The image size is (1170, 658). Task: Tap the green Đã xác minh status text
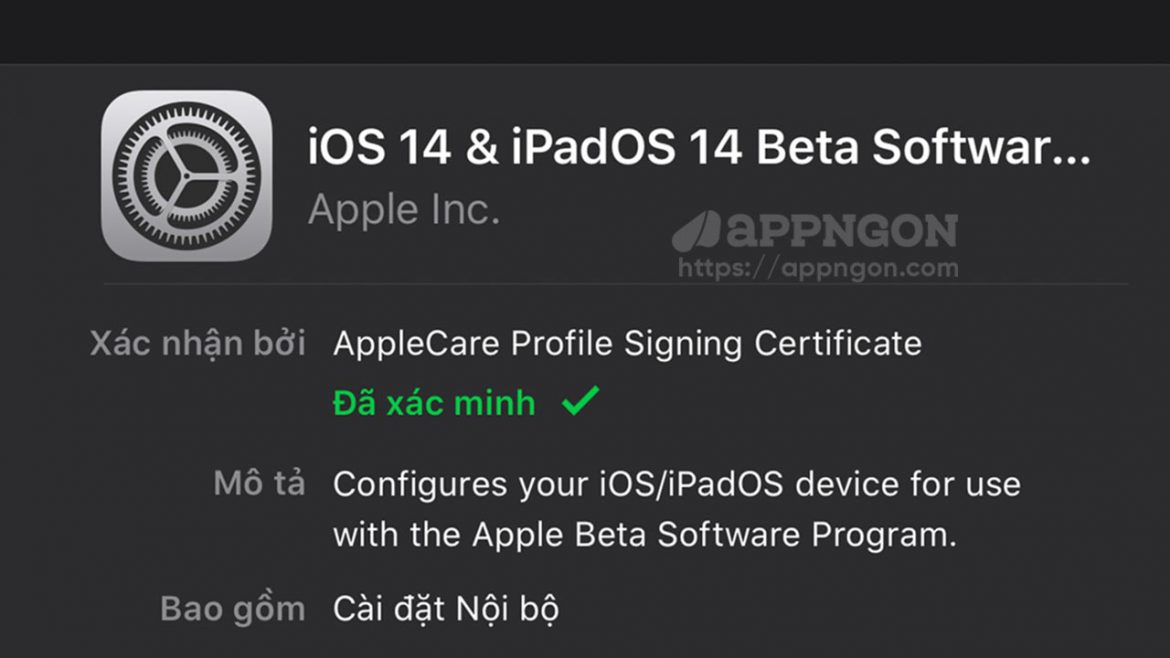(434, 403)
